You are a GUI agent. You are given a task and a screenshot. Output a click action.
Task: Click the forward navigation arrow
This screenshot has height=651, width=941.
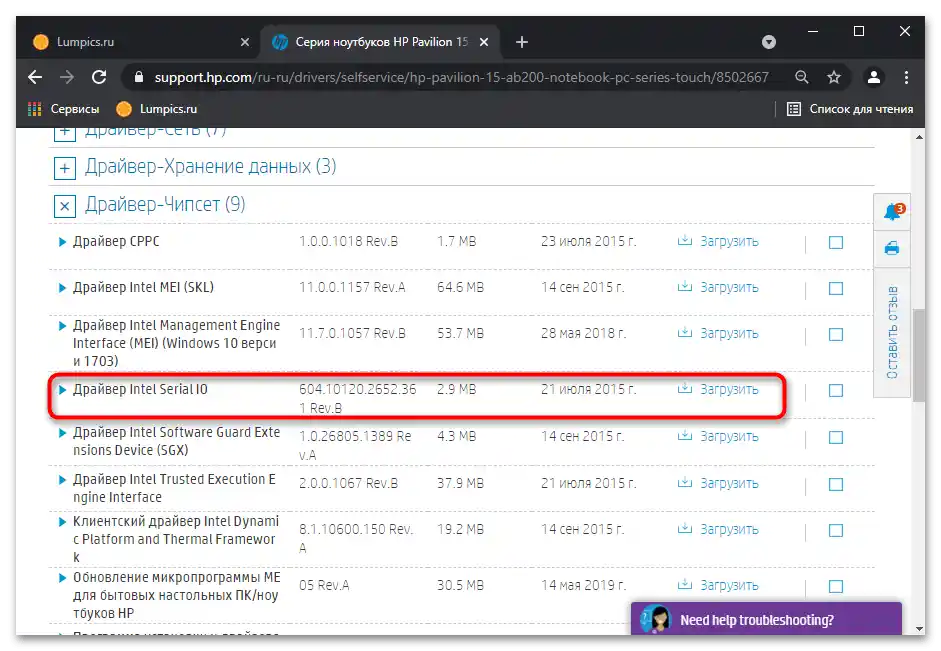point(67,77)
